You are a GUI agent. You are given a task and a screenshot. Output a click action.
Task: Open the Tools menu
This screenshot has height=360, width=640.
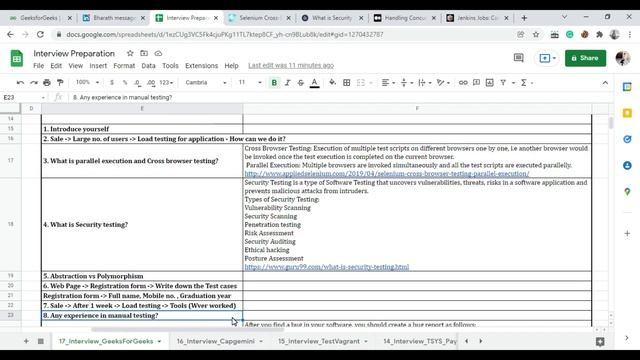click(170, 66)
